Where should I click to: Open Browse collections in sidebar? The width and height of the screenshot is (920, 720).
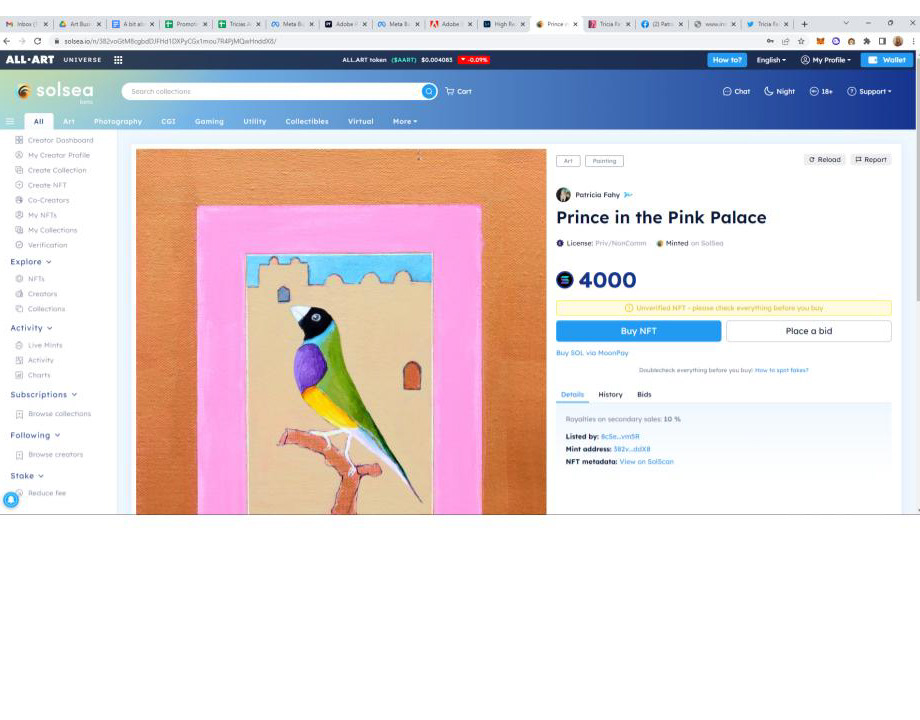(53, 414)
